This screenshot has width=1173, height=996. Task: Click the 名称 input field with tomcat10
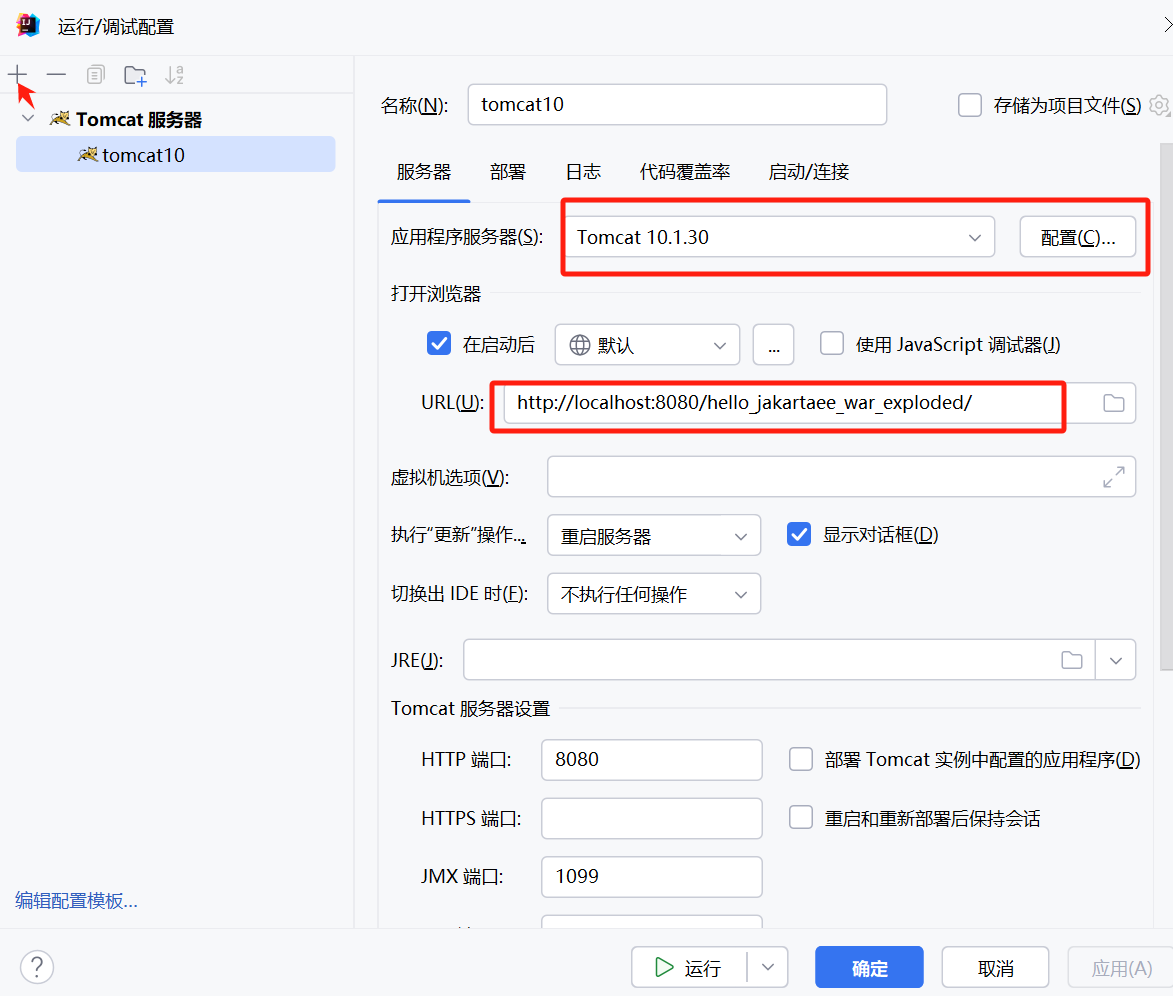click(x=677, y=104)
